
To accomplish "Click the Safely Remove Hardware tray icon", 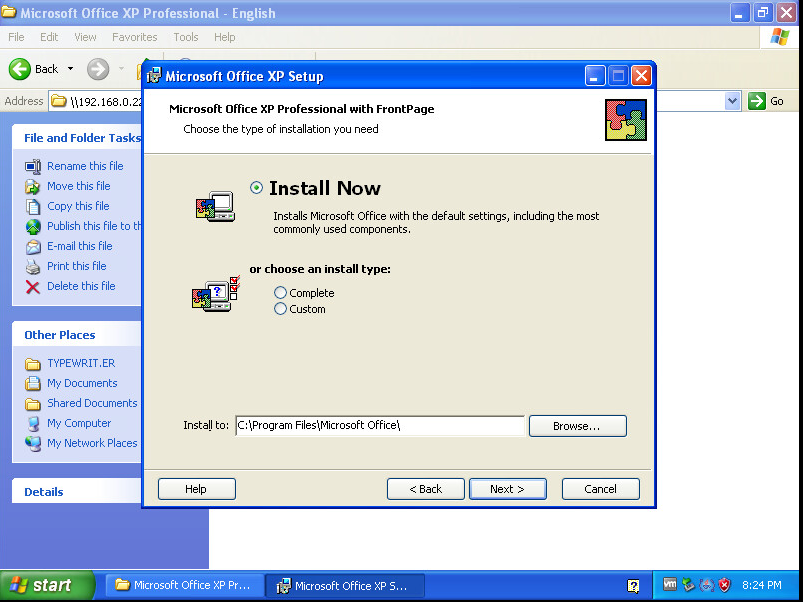I will click(x=688, y=585).
